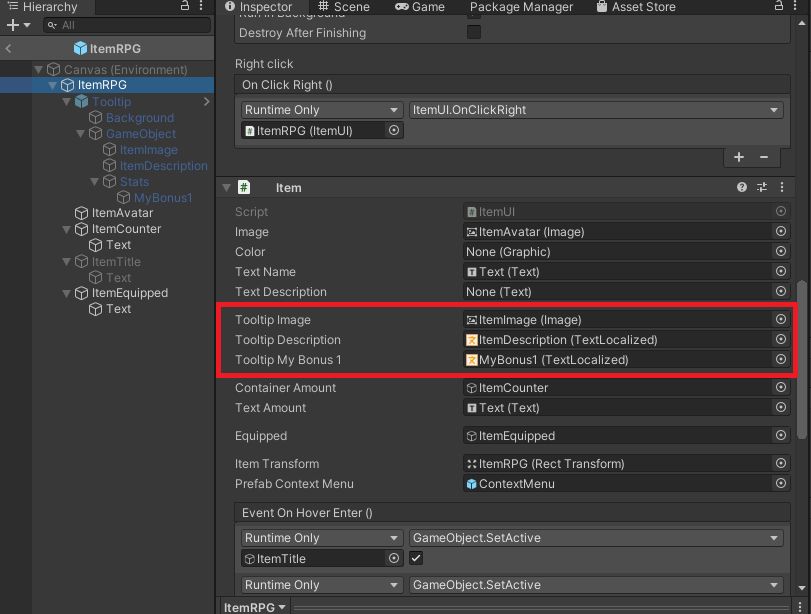Screen dimensions: 811x614
Task: Open object picker for Equipped field
Action: (x=781, y=435)
